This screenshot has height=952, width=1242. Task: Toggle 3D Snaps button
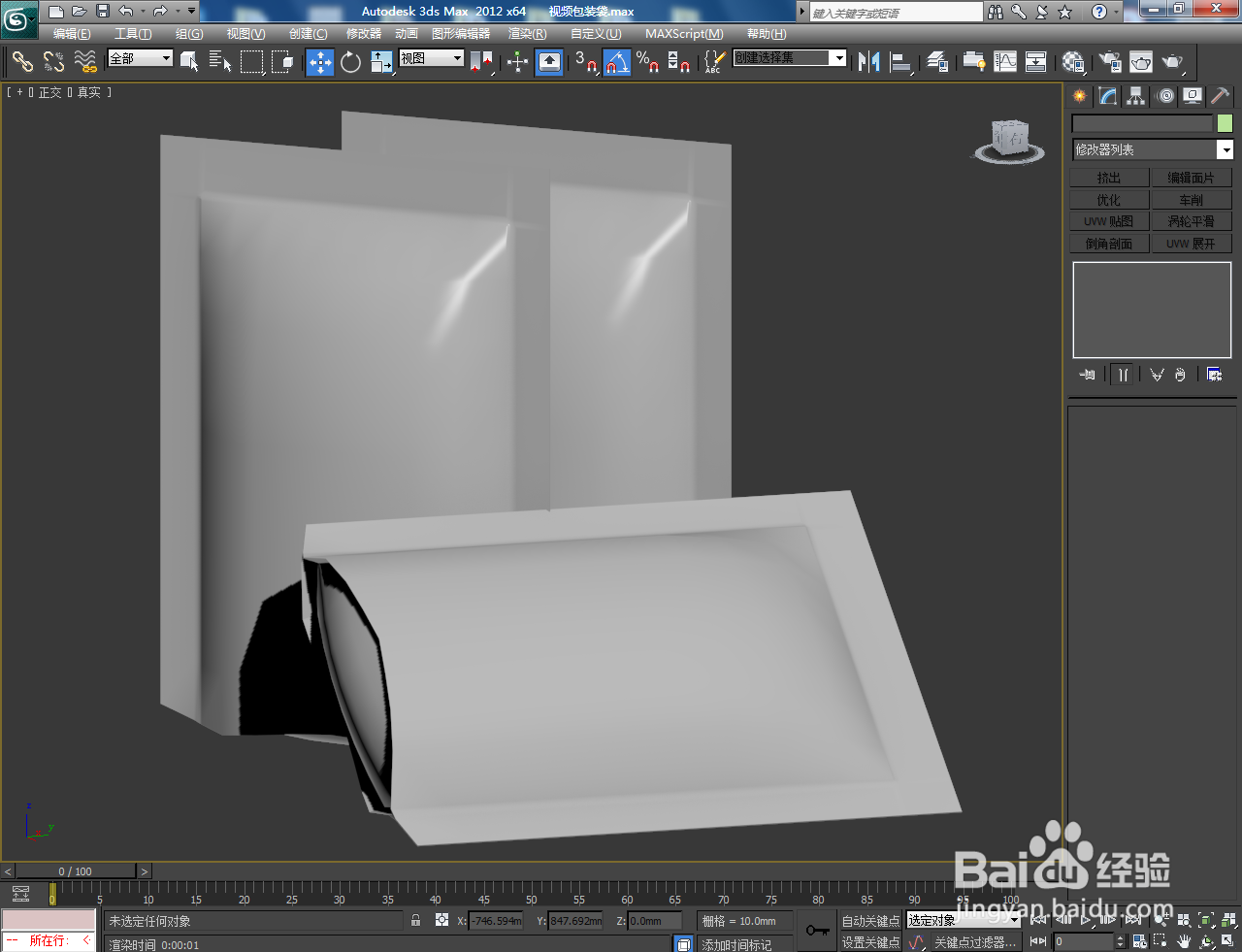click(x=585, y=61)
